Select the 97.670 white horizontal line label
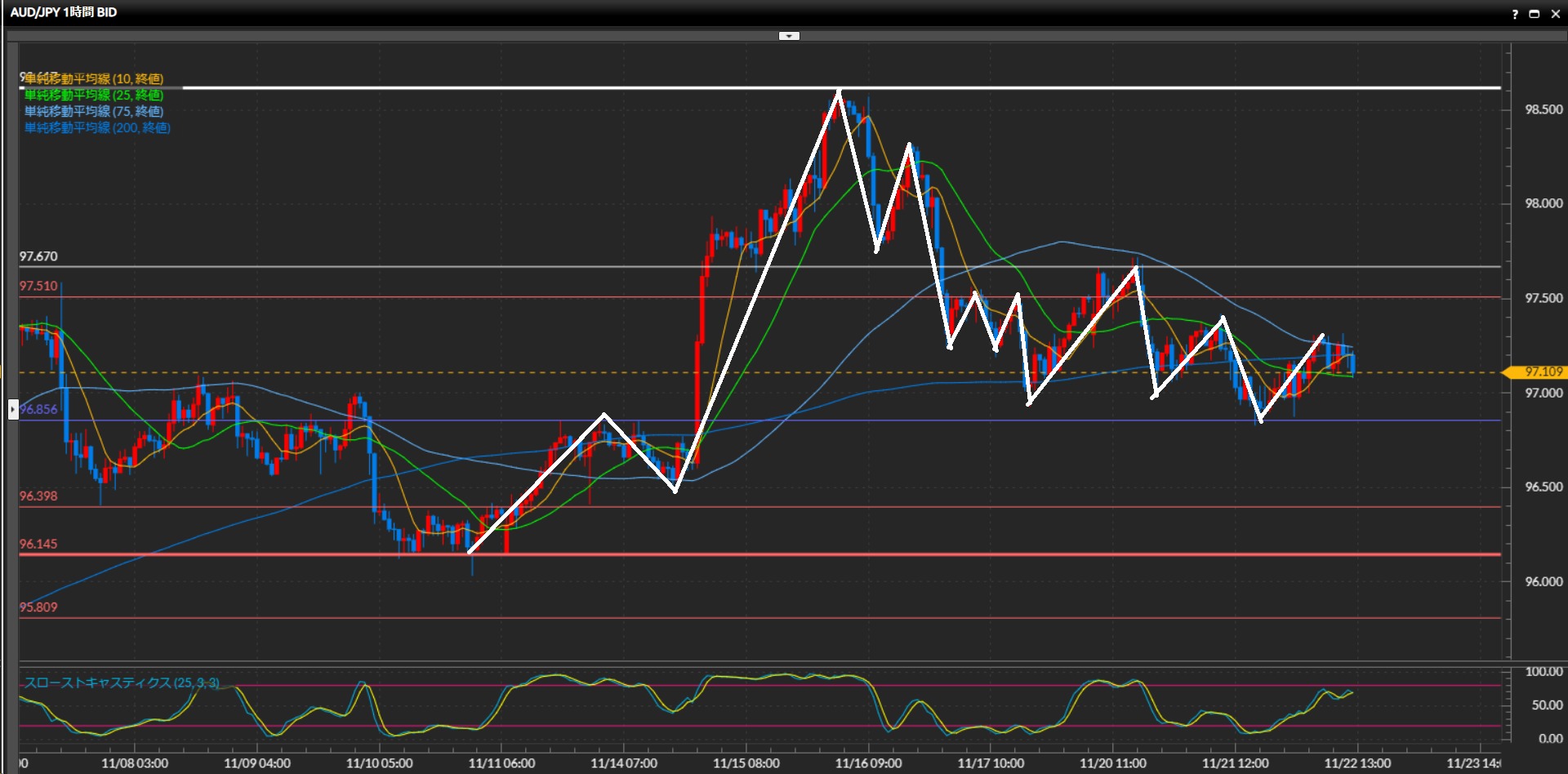 pyautogui.click(x=38, y=256)
